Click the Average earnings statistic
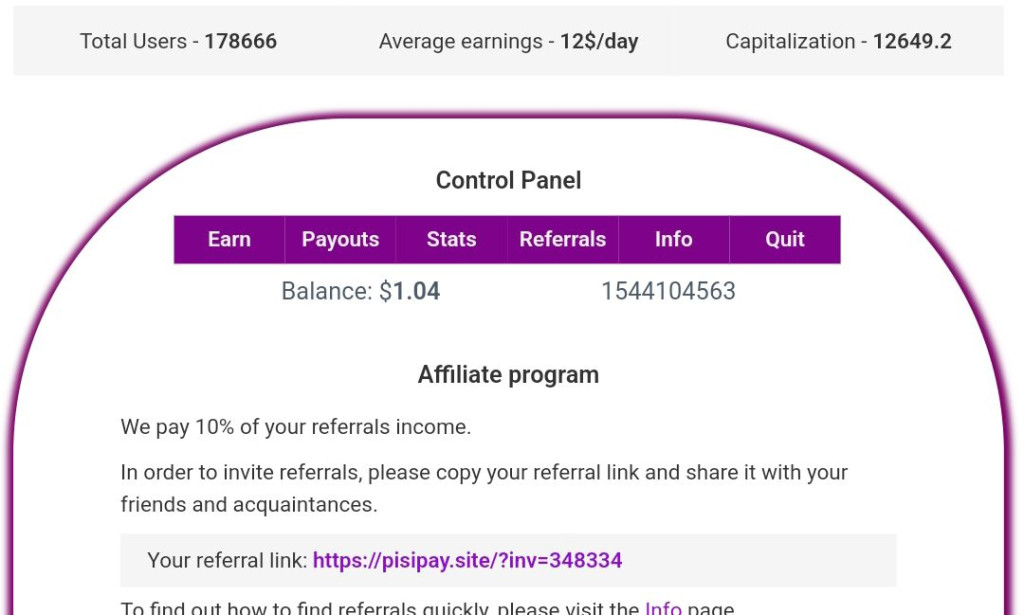This screenshot has height=615, width=1024. click(508, 42)
